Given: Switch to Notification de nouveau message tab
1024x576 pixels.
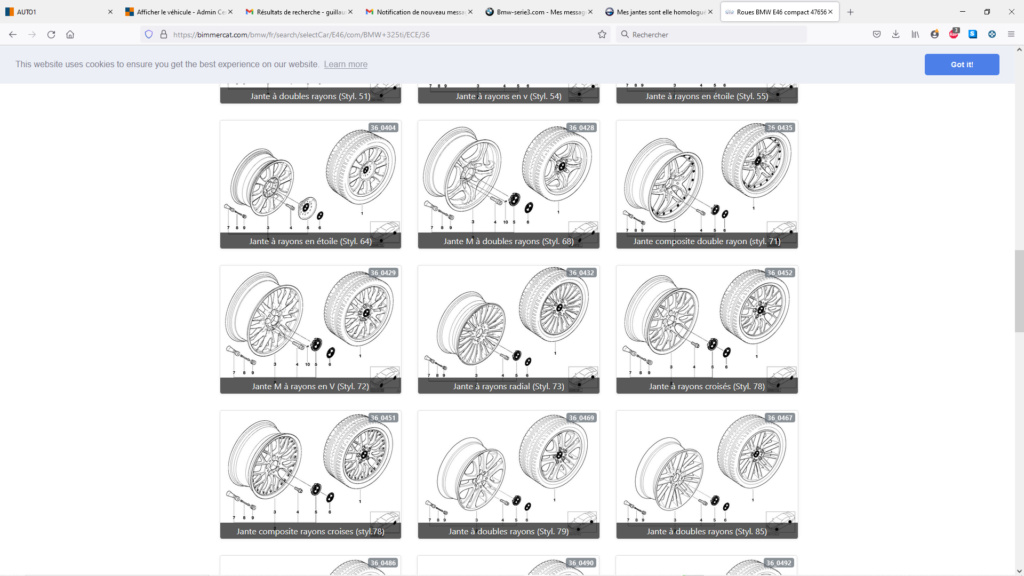Looking at the screenshot, I should [419, 12].
